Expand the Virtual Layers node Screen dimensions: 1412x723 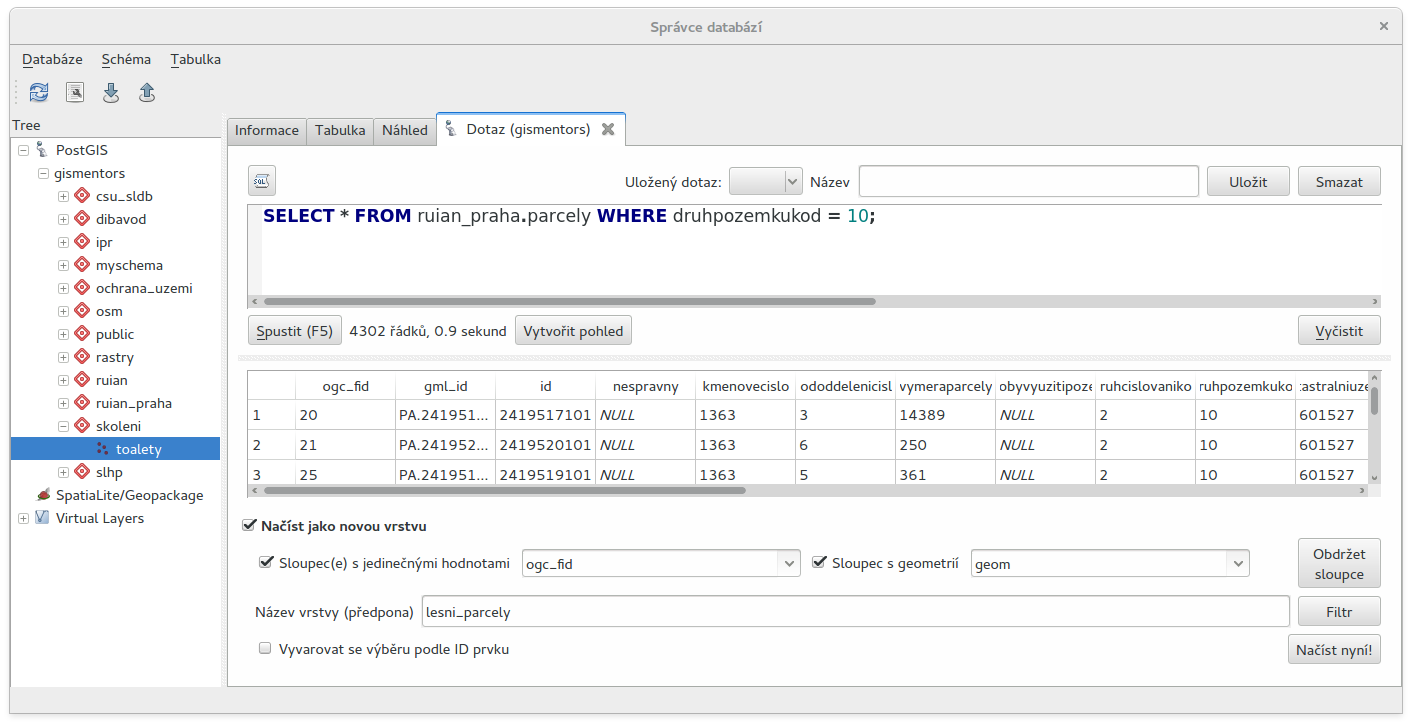tap(24, 518)
